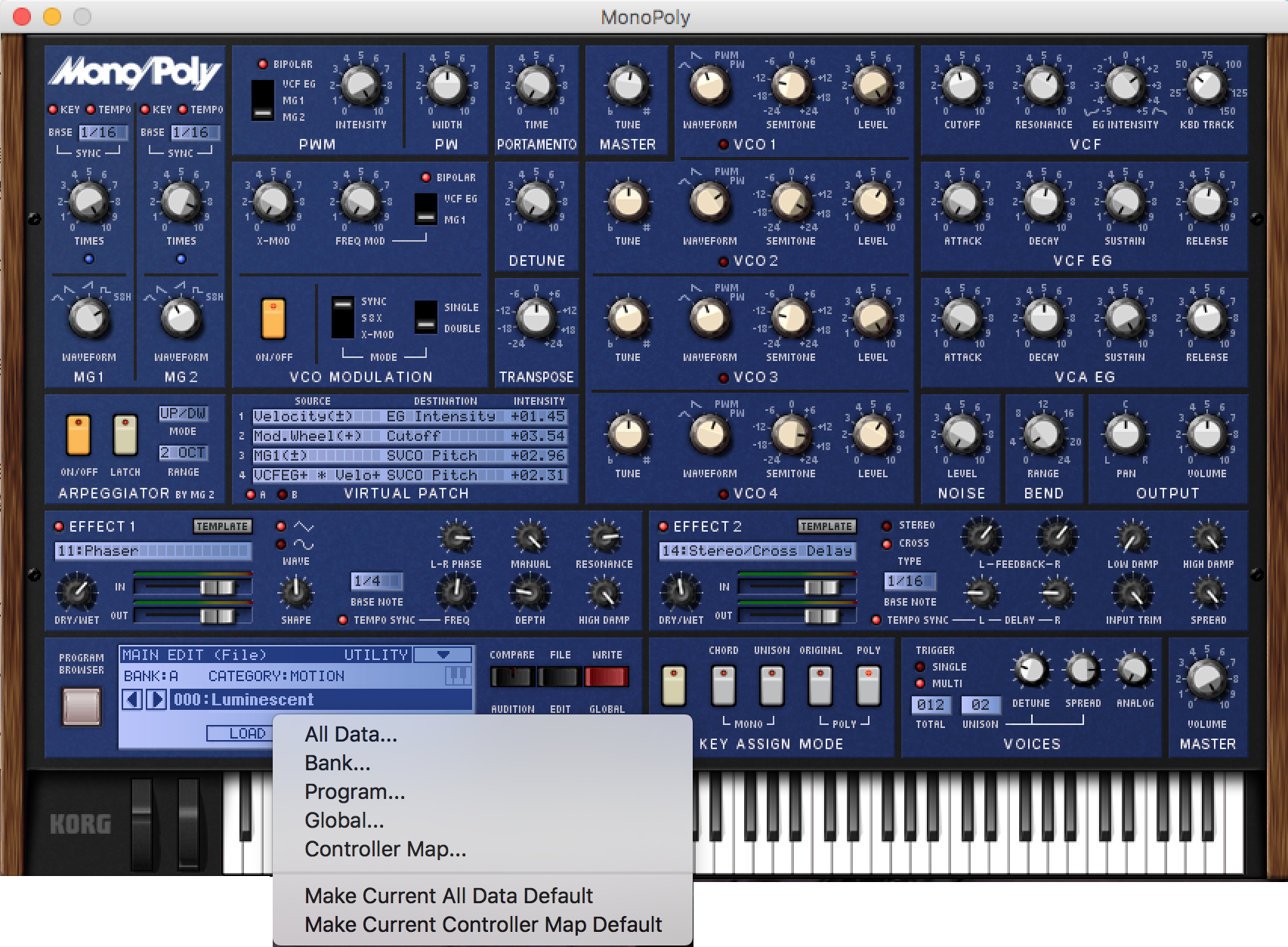Image resolution: width=1288 pixels, height=947 pixels.
Task: Click the MG 1 Waveform knob
Action: point(89,319)
